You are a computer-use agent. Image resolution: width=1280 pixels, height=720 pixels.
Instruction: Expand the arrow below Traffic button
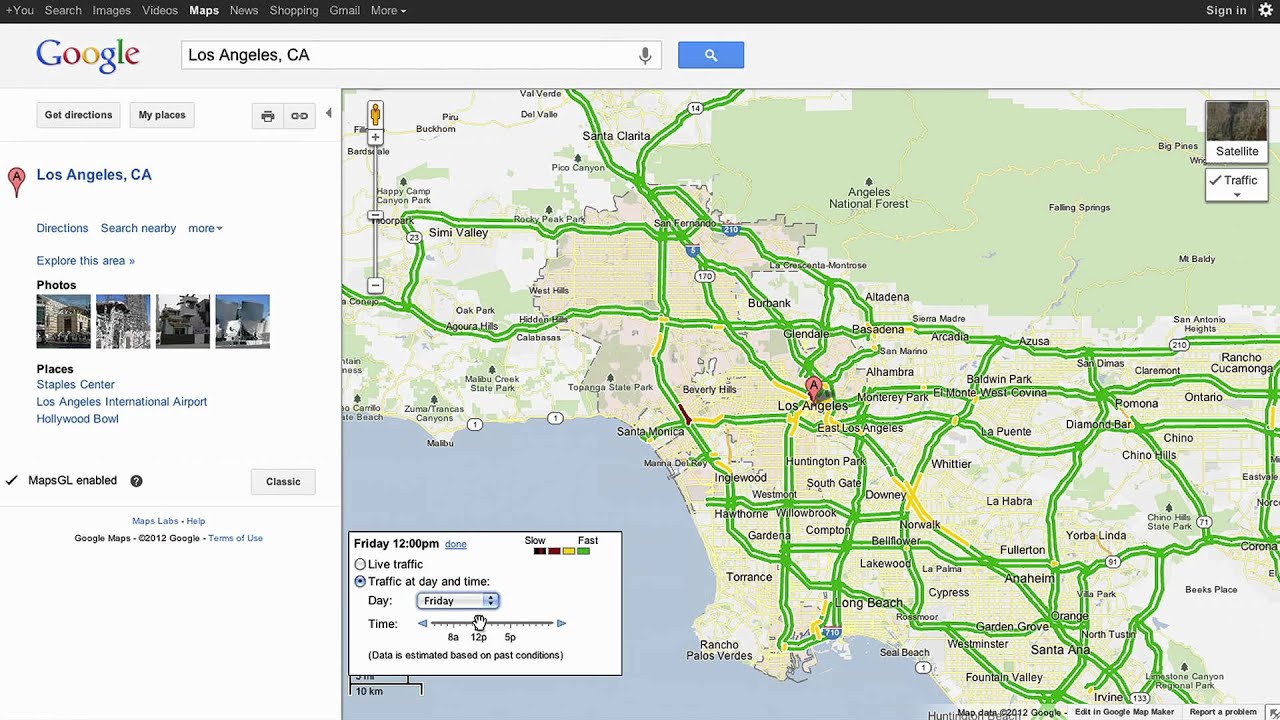[1237, 195]
